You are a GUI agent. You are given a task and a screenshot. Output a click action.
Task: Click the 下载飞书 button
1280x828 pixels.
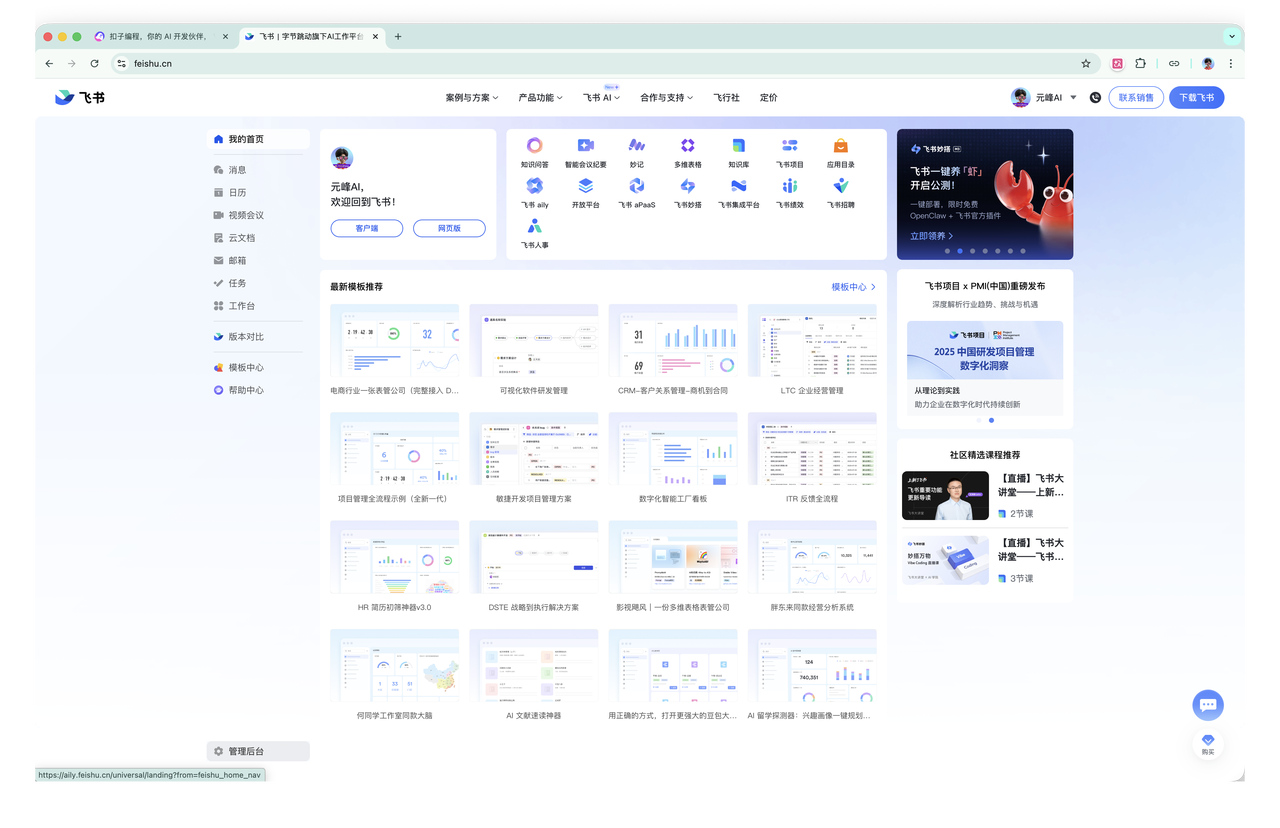point(1197,98)
